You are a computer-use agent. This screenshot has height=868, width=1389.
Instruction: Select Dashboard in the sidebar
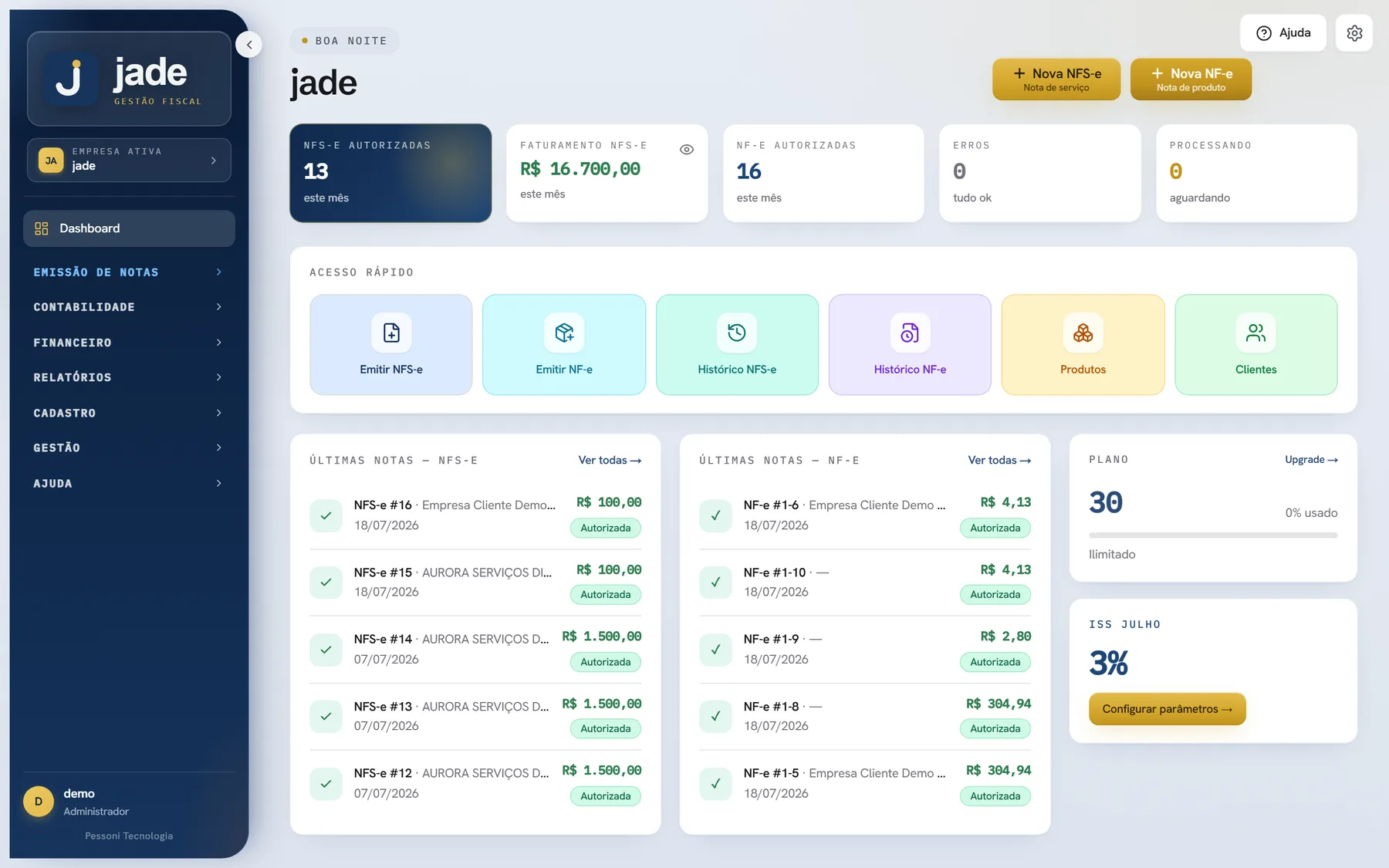pos(129,228)
